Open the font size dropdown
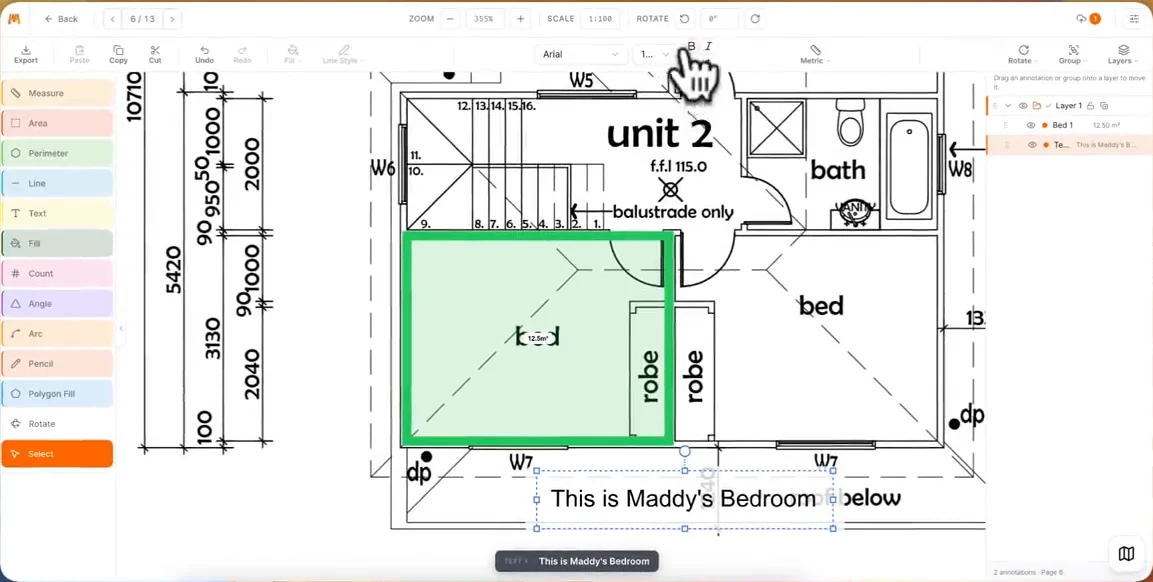The width and height of the screenshot is (1153, 582). [654, 54]
